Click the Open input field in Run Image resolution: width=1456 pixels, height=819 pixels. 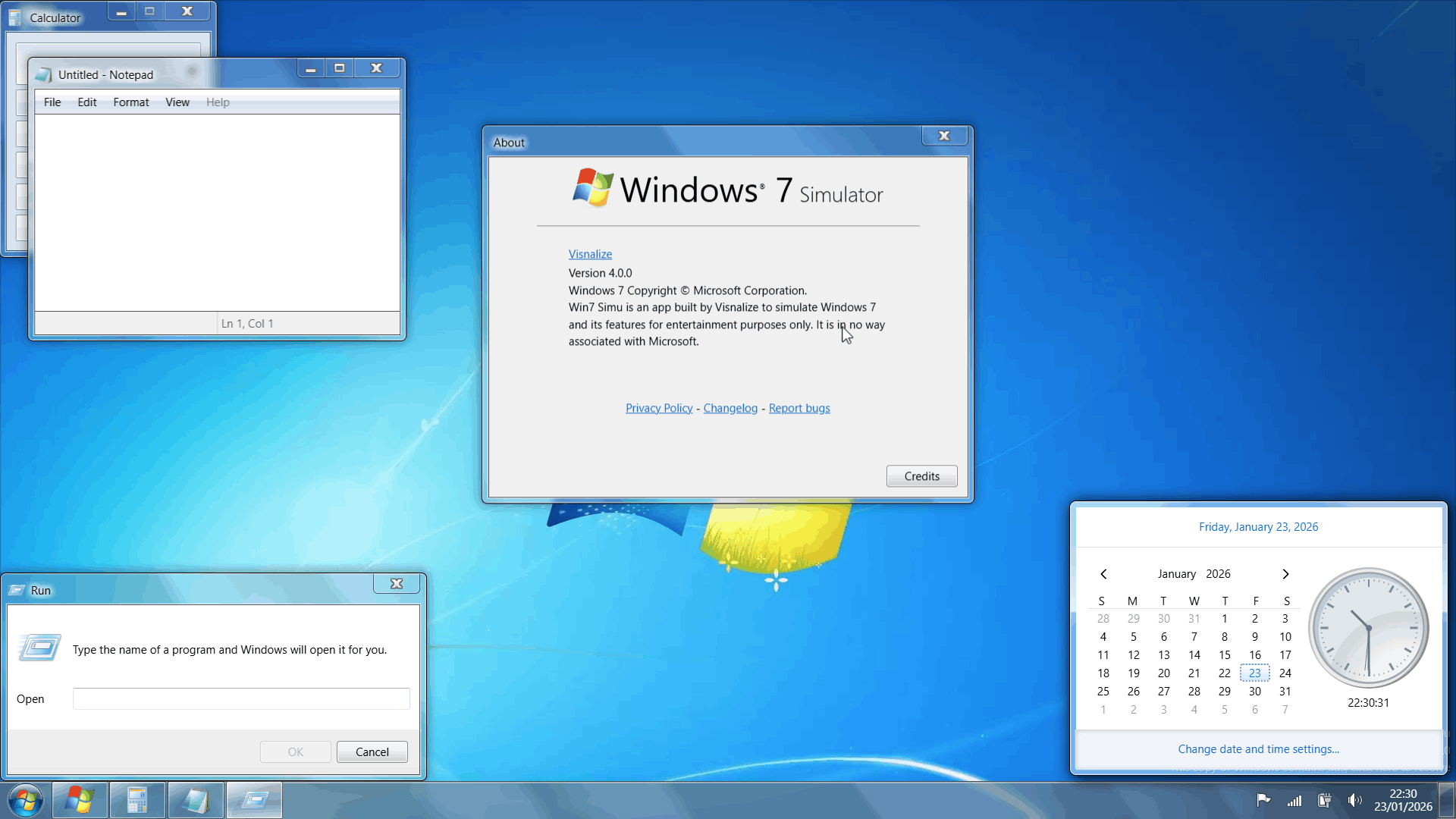(x=241, y=698)
